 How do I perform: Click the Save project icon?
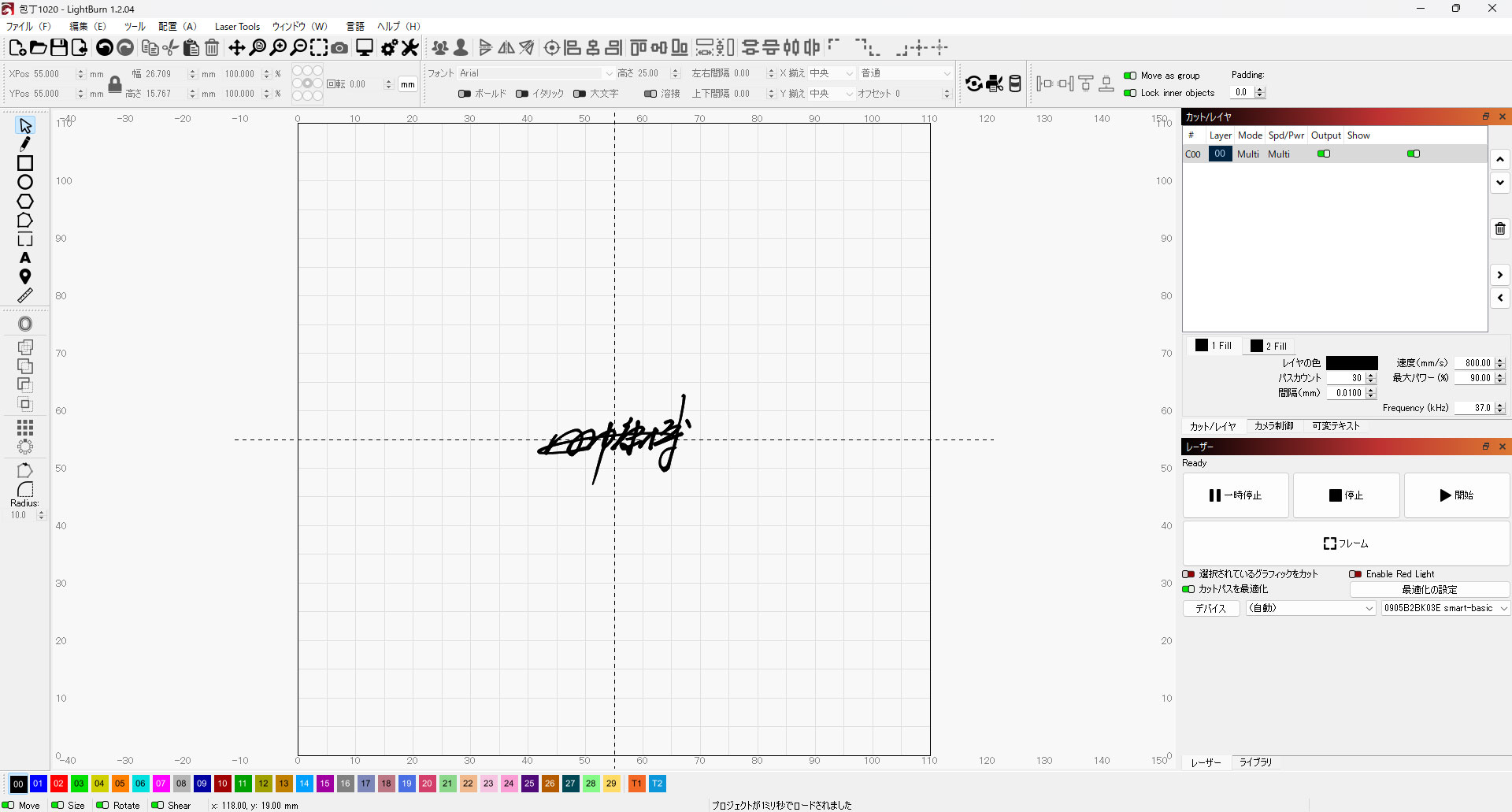click(59, 48)
